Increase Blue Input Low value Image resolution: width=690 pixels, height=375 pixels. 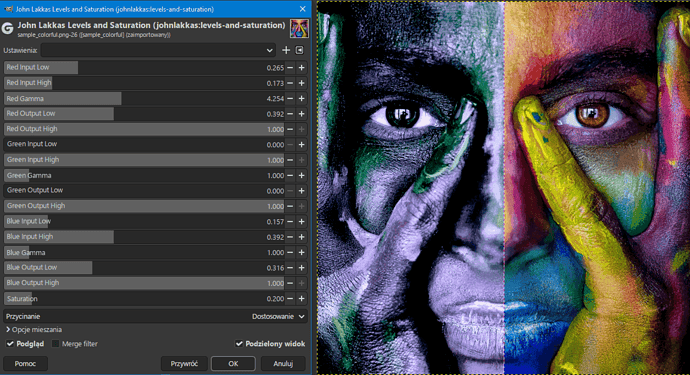click(x=301, y=222)
